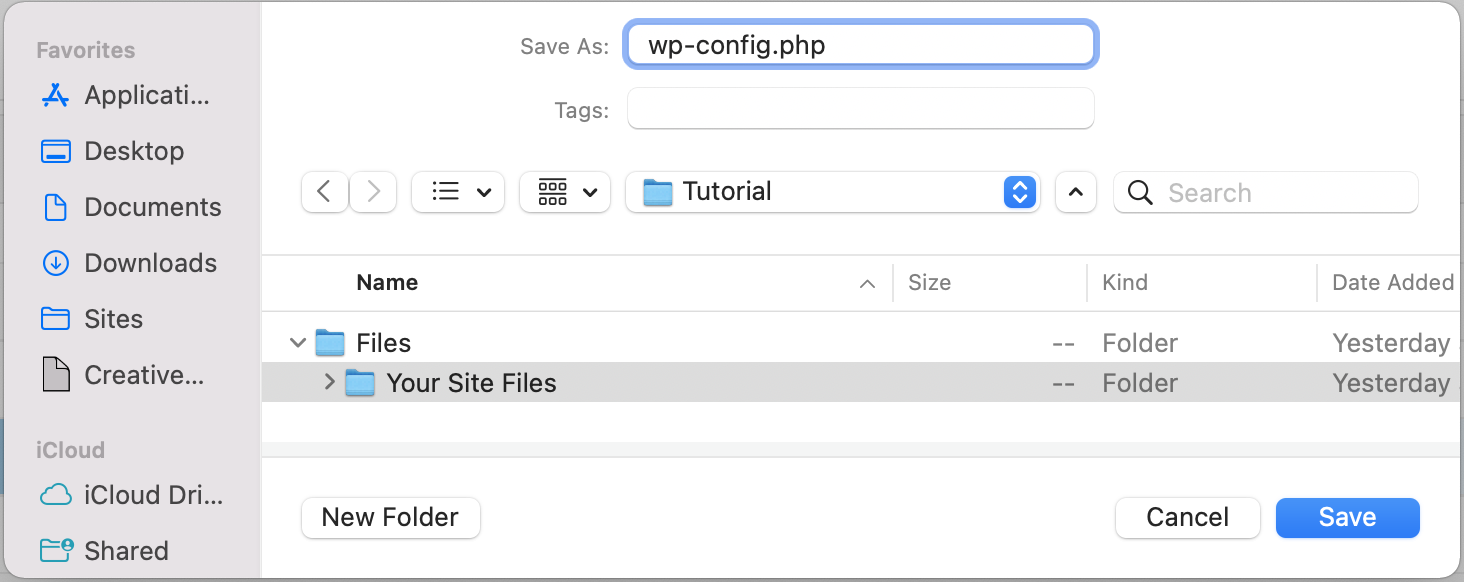Click the New Folder button
This screenshot has height=582, width=1464.
tap(390, 517)
